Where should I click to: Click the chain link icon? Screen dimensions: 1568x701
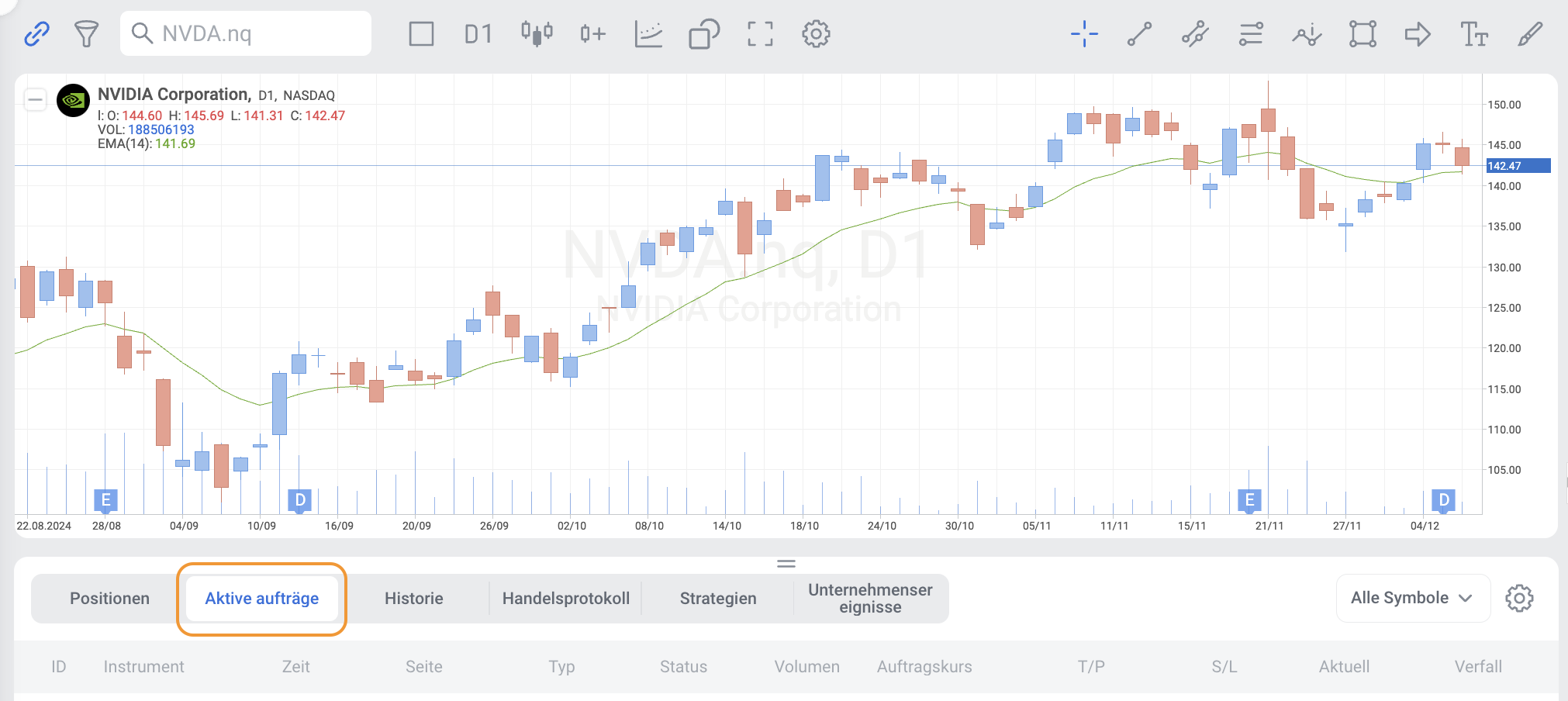[36, 33]
